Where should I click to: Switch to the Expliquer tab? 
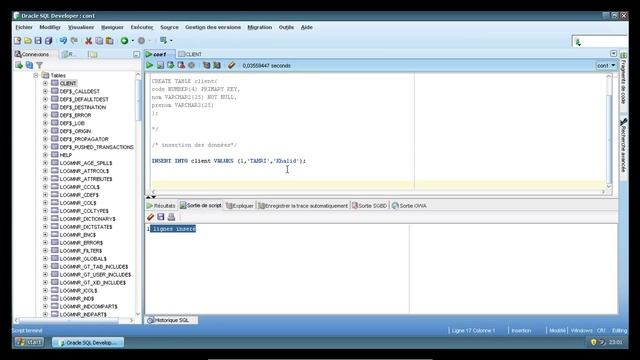click(240, 206)
